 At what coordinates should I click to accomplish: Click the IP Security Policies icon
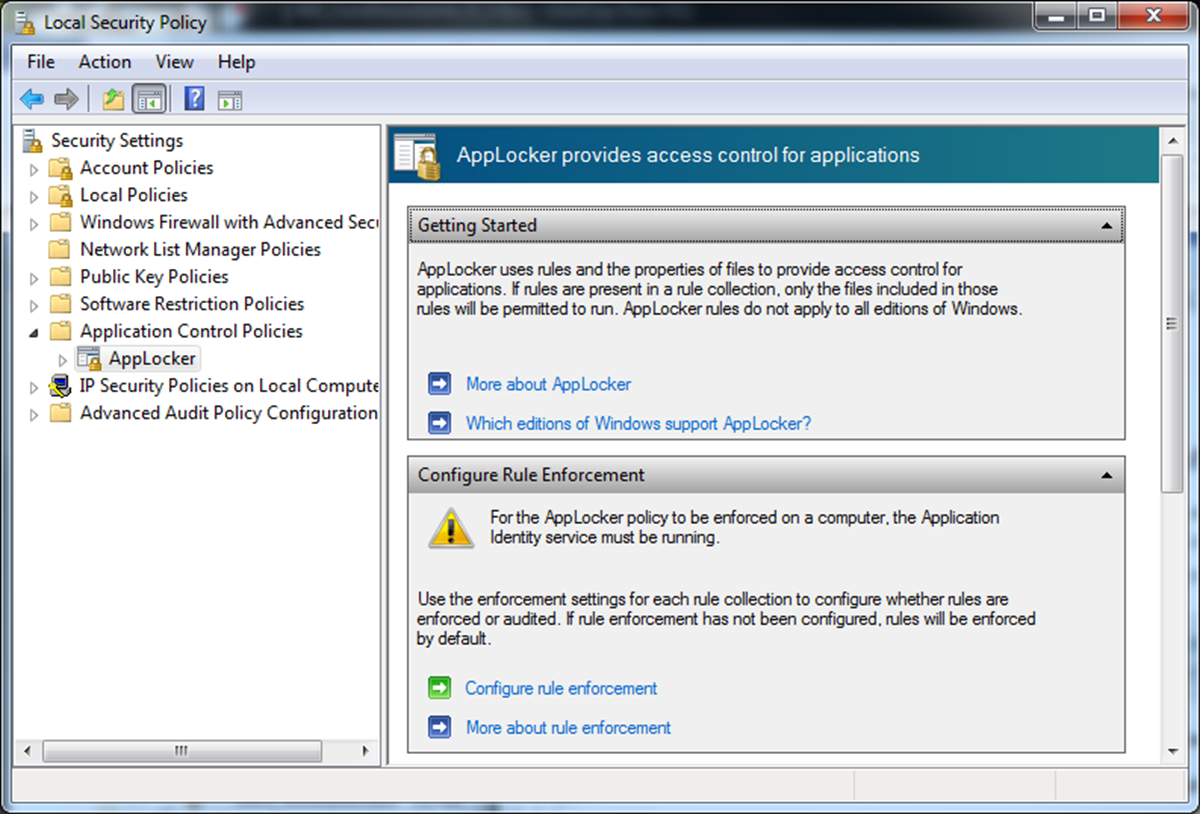point(61,386)
